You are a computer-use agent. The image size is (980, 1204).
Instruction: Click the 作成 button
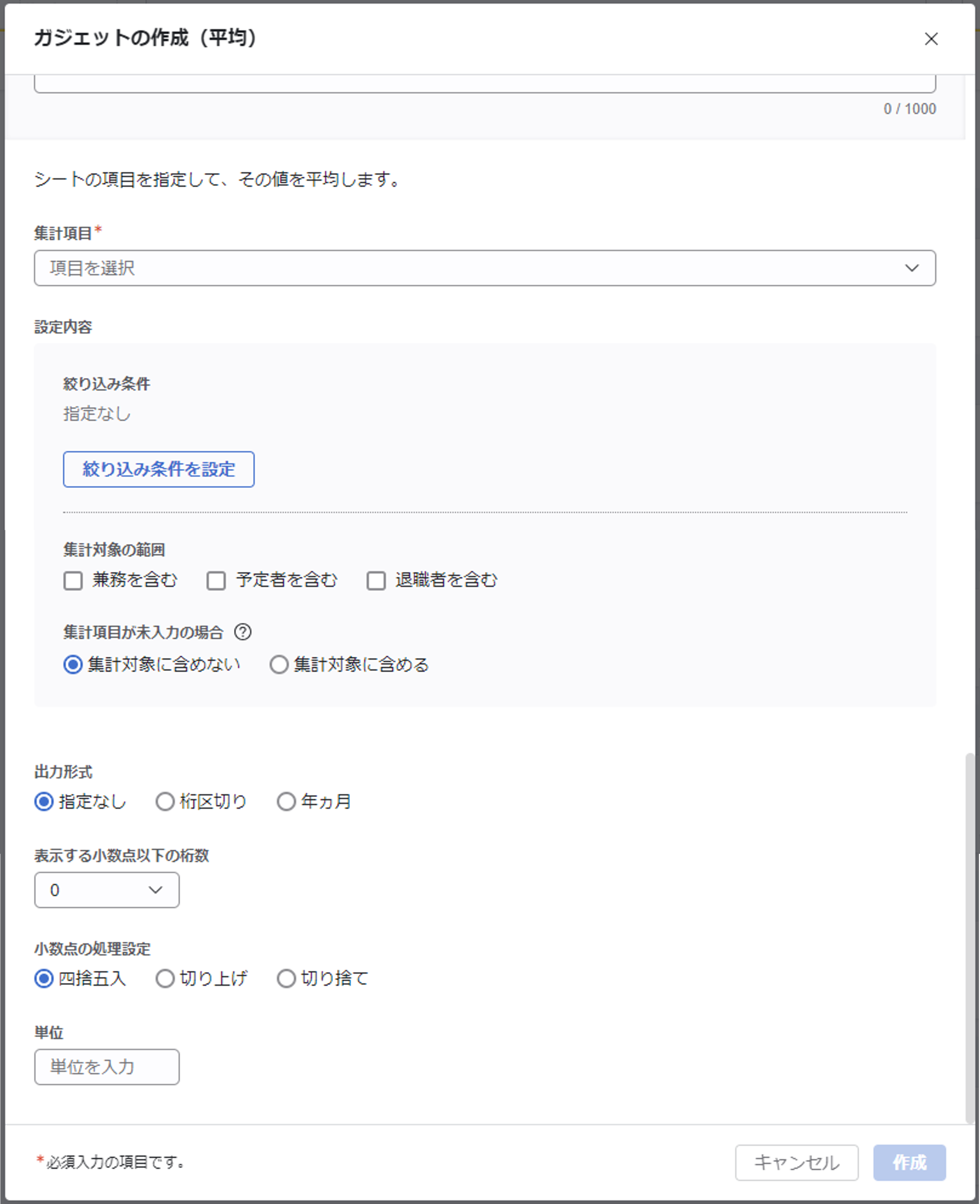909,1162
